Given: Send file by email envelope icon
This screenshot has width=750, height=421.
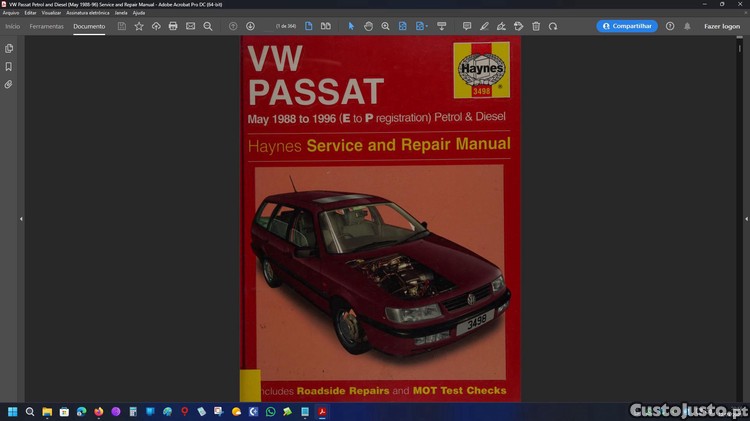Looking at the screenshot, I should tap(190, 26).
